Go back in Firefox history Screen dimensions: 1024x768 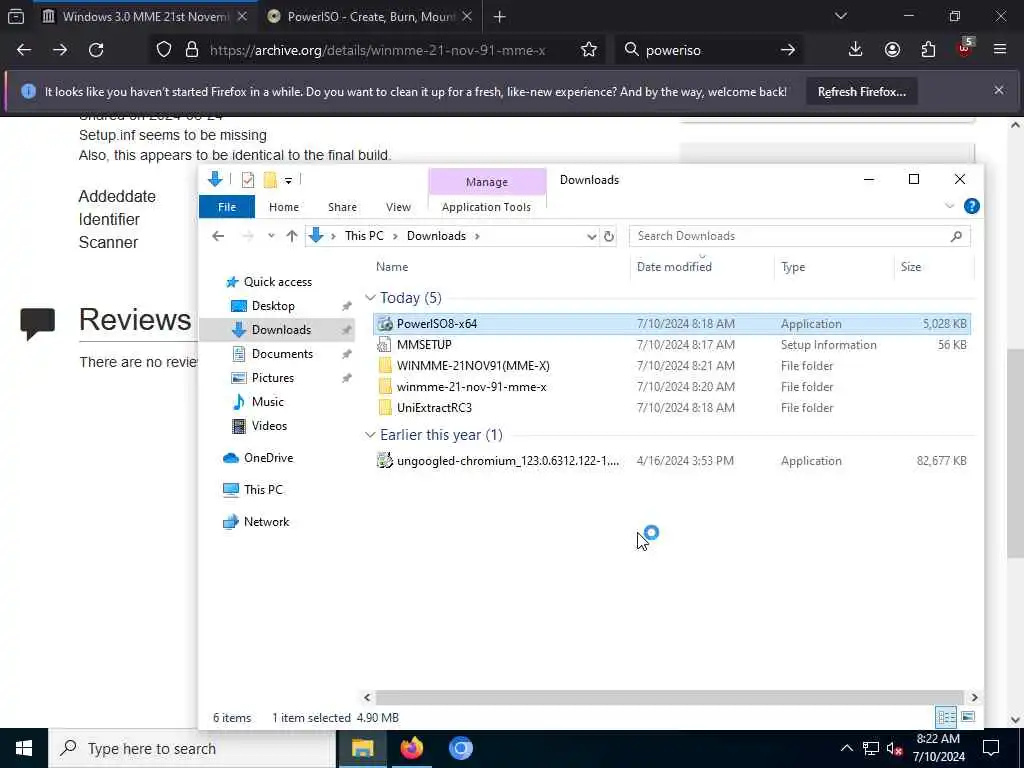[x=24, y=50]
